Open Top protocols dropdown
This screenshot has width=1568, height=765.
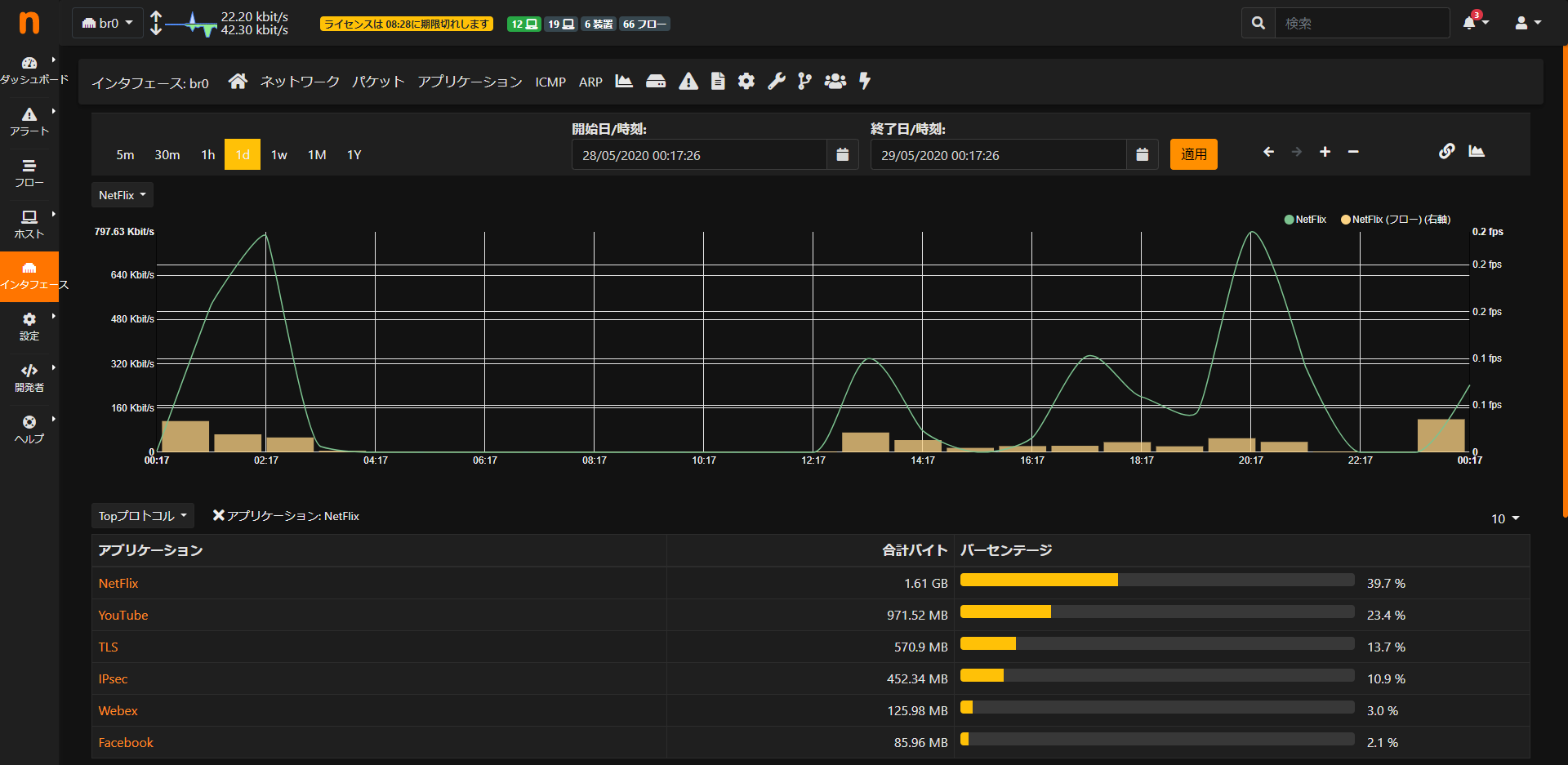coord(143,516)
